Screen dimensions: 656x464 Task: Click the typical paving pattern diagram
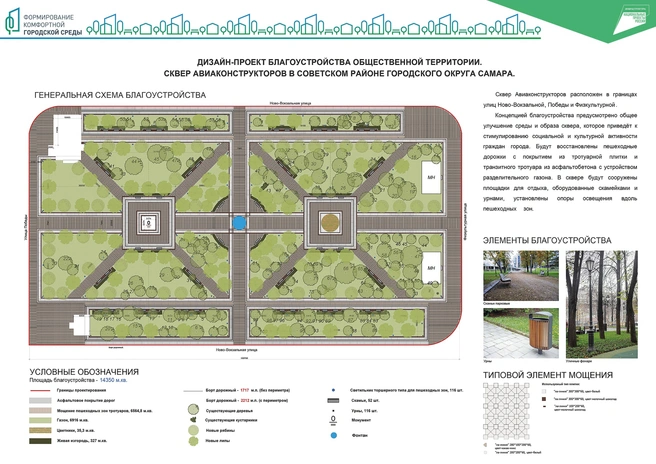click(506, 411)
